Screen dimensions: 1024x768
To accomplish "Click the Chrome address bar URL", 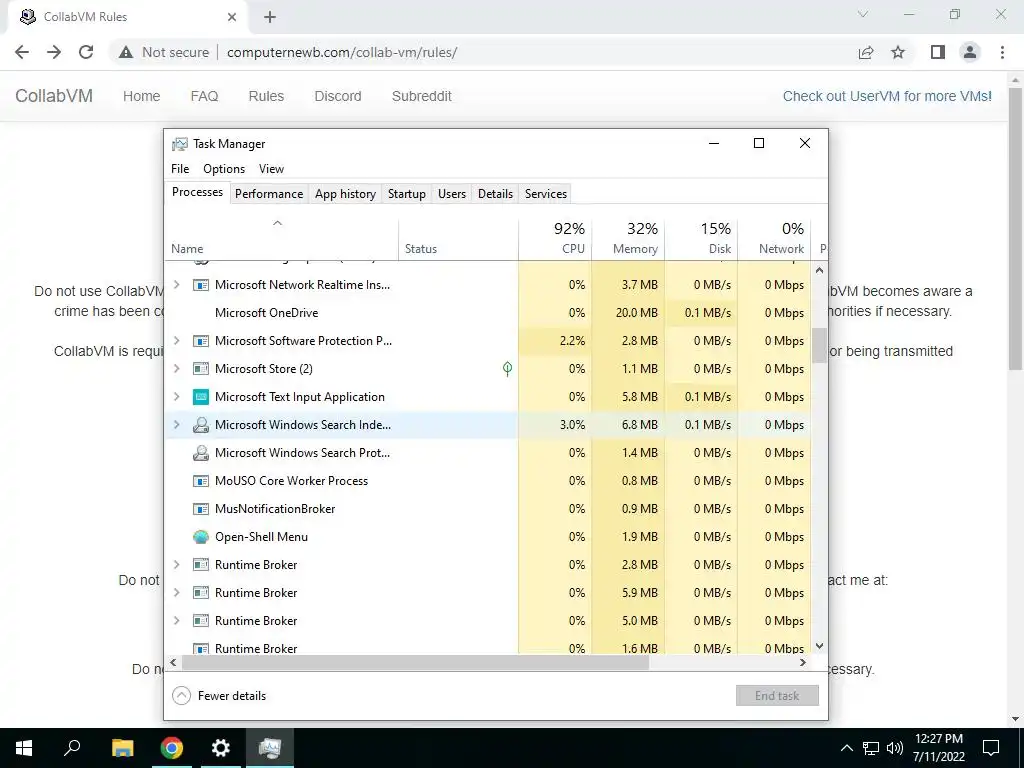I will click(x=342, y=52).
